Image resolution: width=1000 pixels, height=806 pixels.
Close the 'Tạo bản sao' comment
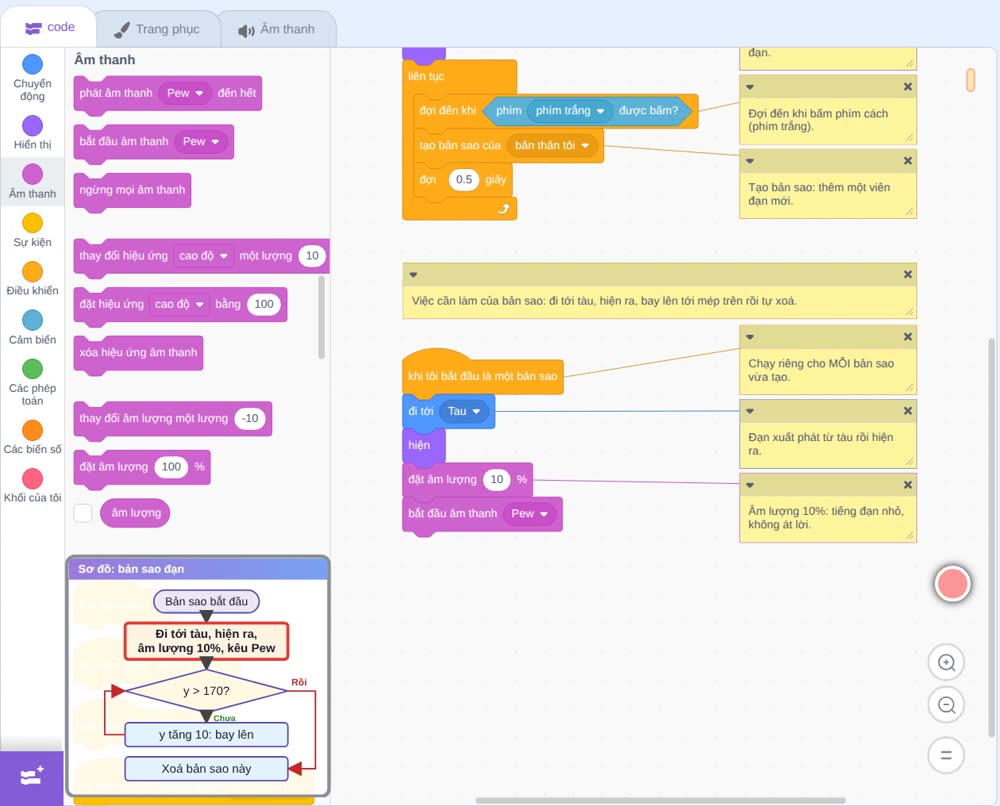pyautogui.click(x=908, y=161)
